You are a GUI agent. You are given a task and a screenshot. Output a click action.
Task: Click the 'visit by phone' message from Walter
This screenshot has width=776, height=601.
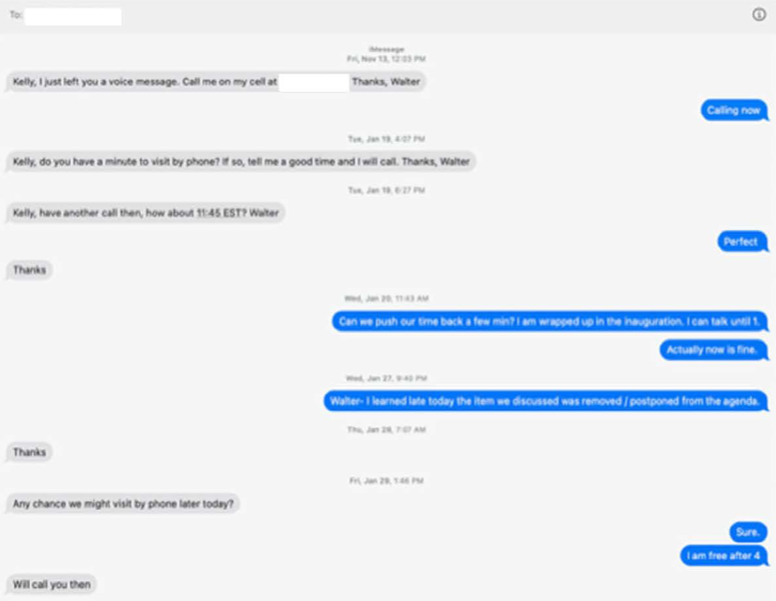241,162
